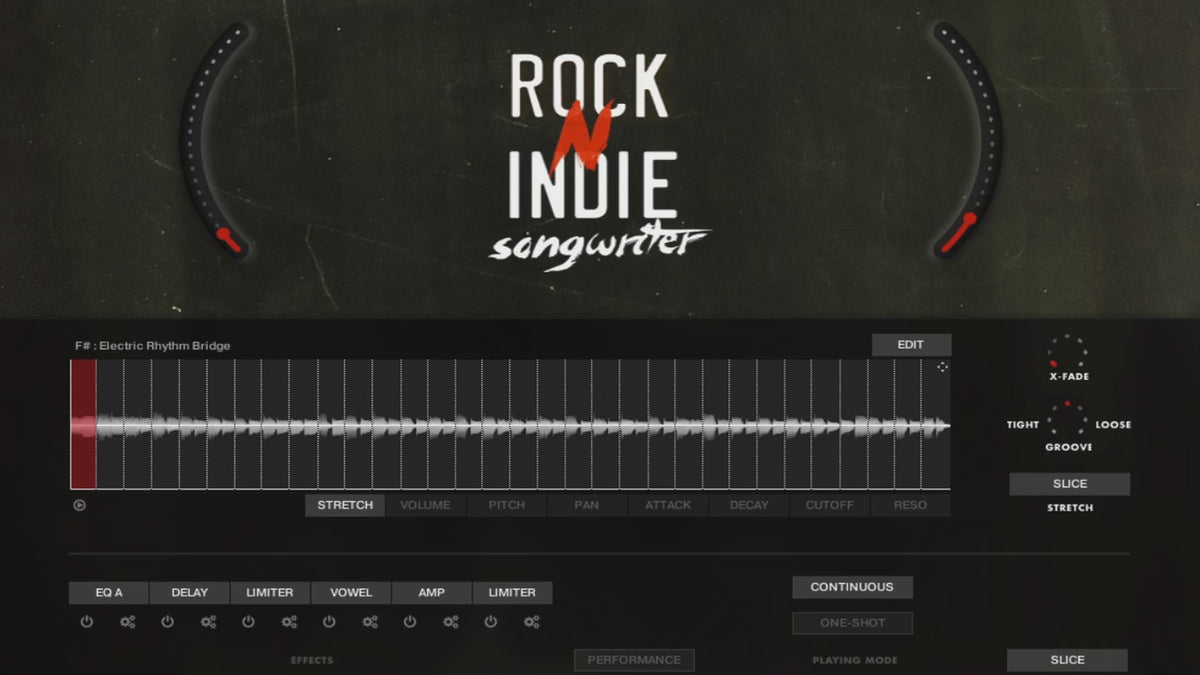Enable the DELAY effect power switch
Viewport: 1200px width, 675px height.
coord(167,622)
